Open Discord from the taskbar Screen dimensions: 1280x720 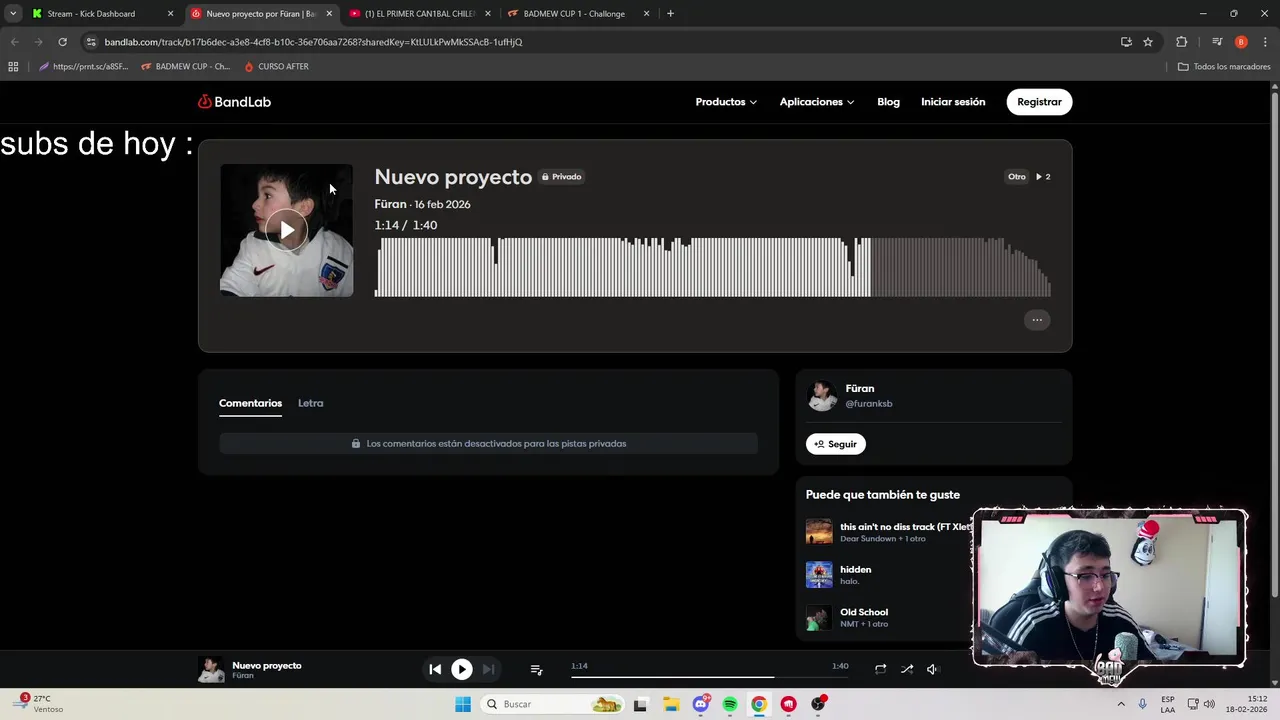(x=701, y=704)
